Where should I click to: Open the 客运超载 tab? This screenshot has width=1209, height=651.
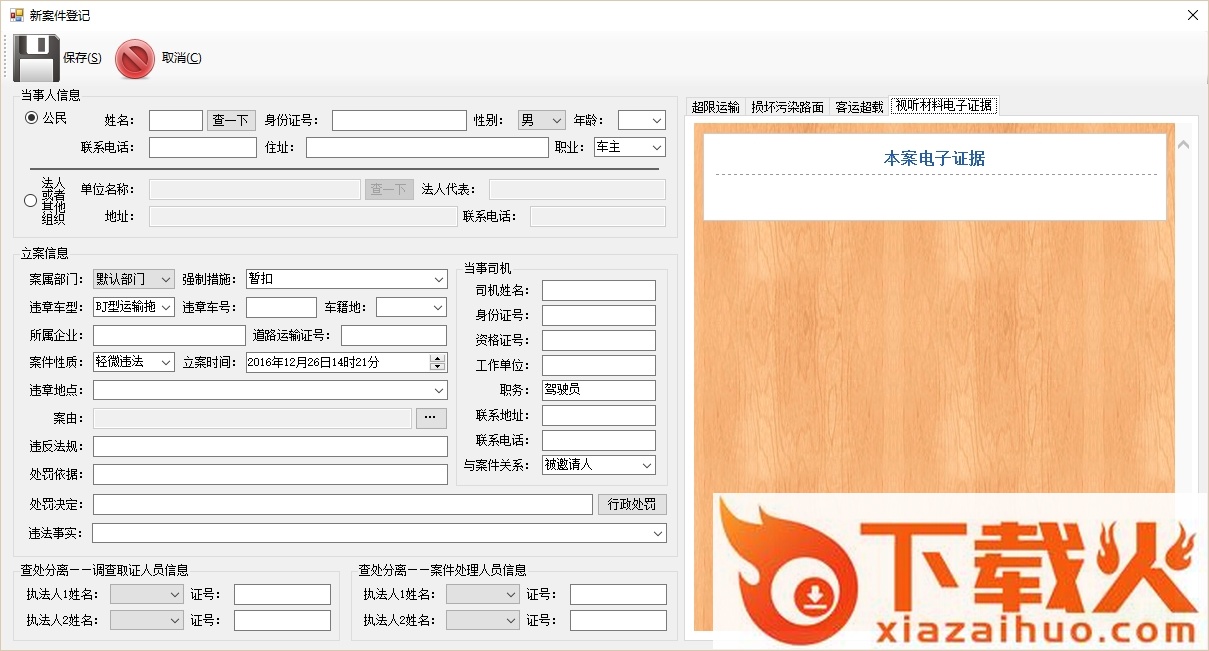(x=859, y=106)
